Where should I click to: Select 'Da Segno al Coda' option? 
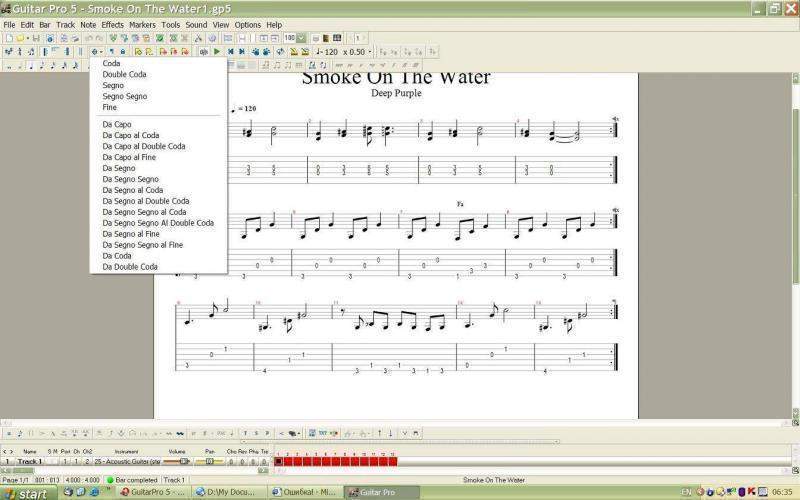pyautogui.click(x=132, y=190)
